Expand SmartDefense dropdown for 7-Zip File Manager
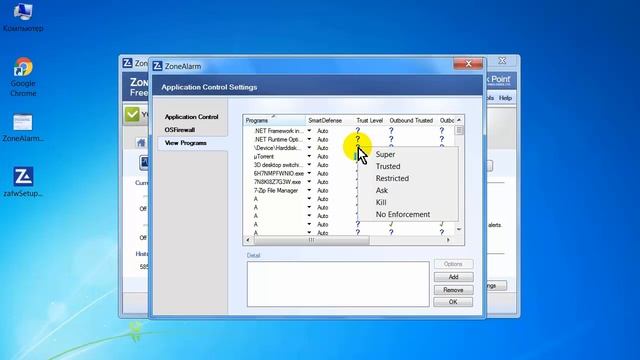Screen dimensions: 640x360 pyautogui.click(x=309, y=190)
